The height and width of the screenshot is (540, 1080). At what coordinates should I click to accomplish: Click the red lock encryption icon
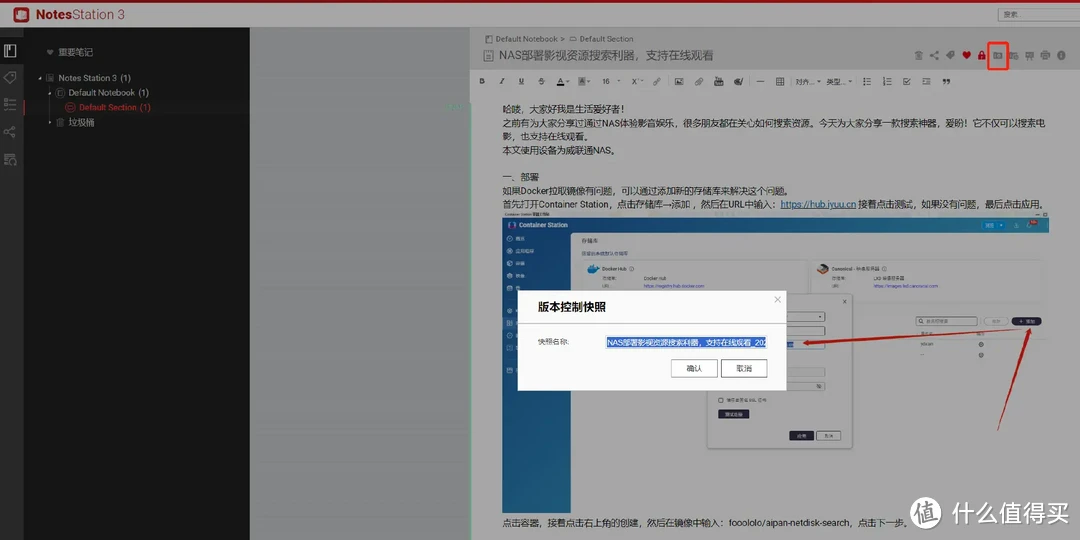[982, 55]
